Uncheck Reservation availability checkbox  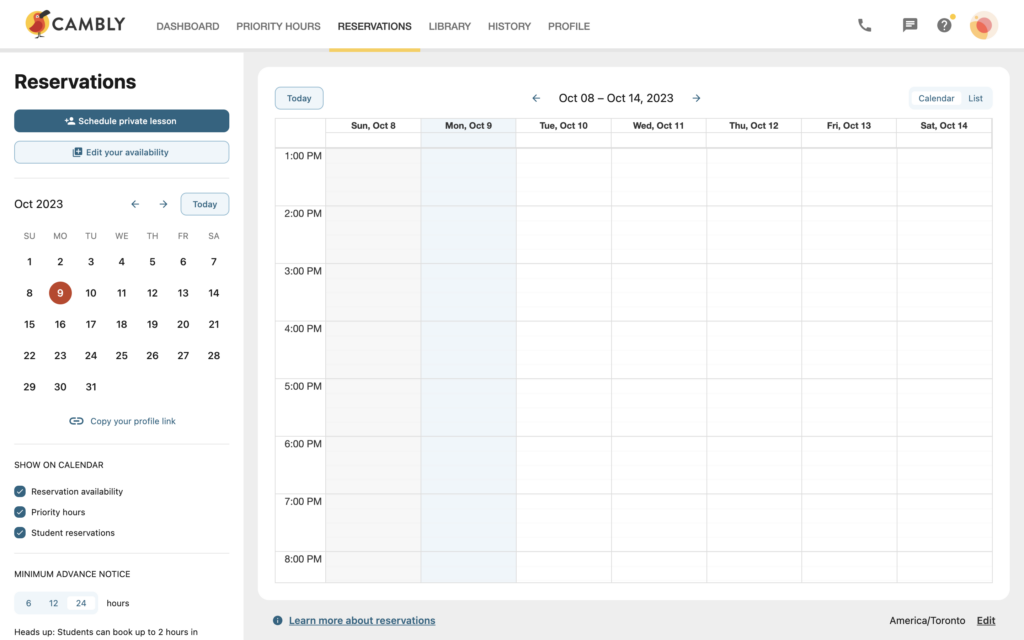pos(21,491)
